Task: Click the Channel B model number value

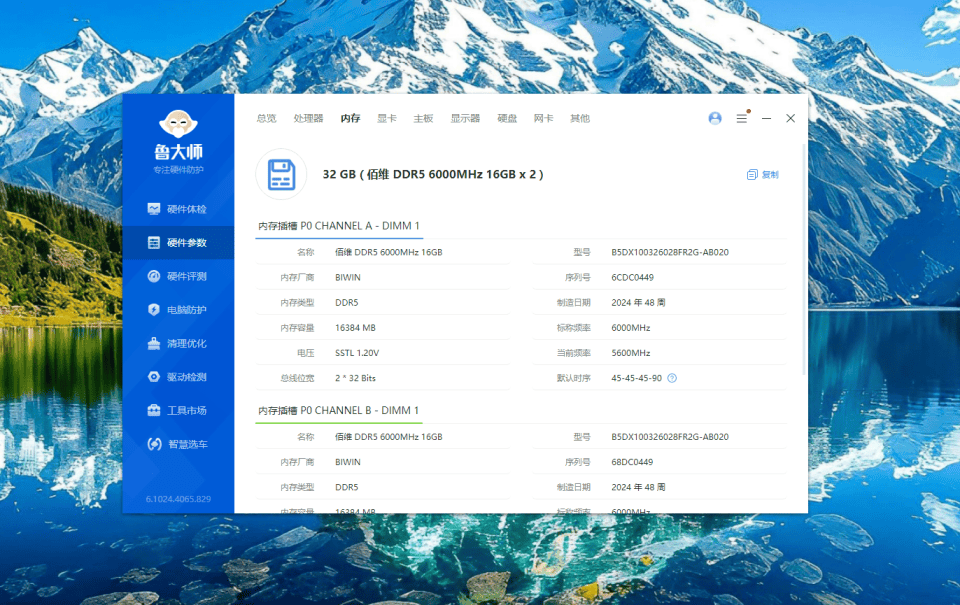Action: (670, 437)
